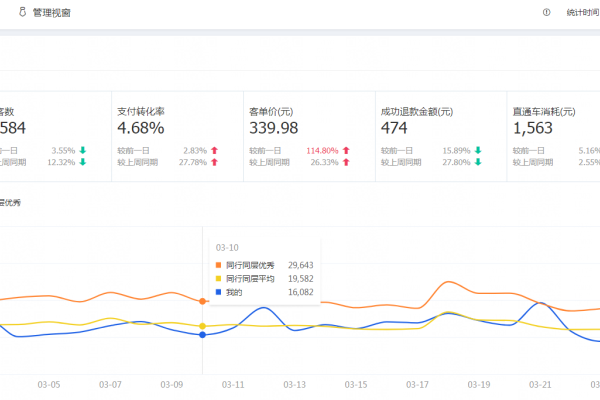Click the green down arrow beside 12.32%

point(83,162)
